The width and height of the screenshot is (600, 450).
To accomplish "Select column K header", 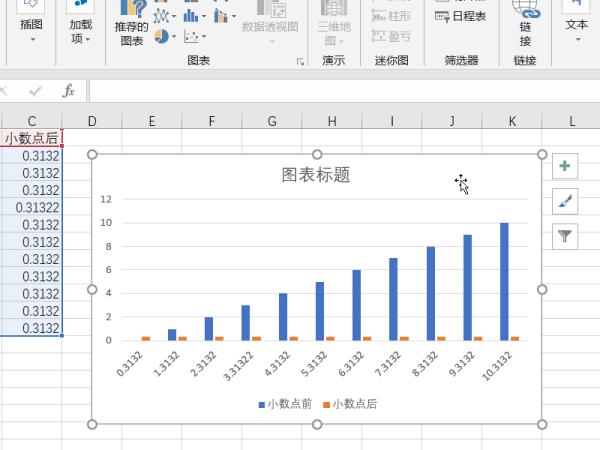I will pos(512,121).
